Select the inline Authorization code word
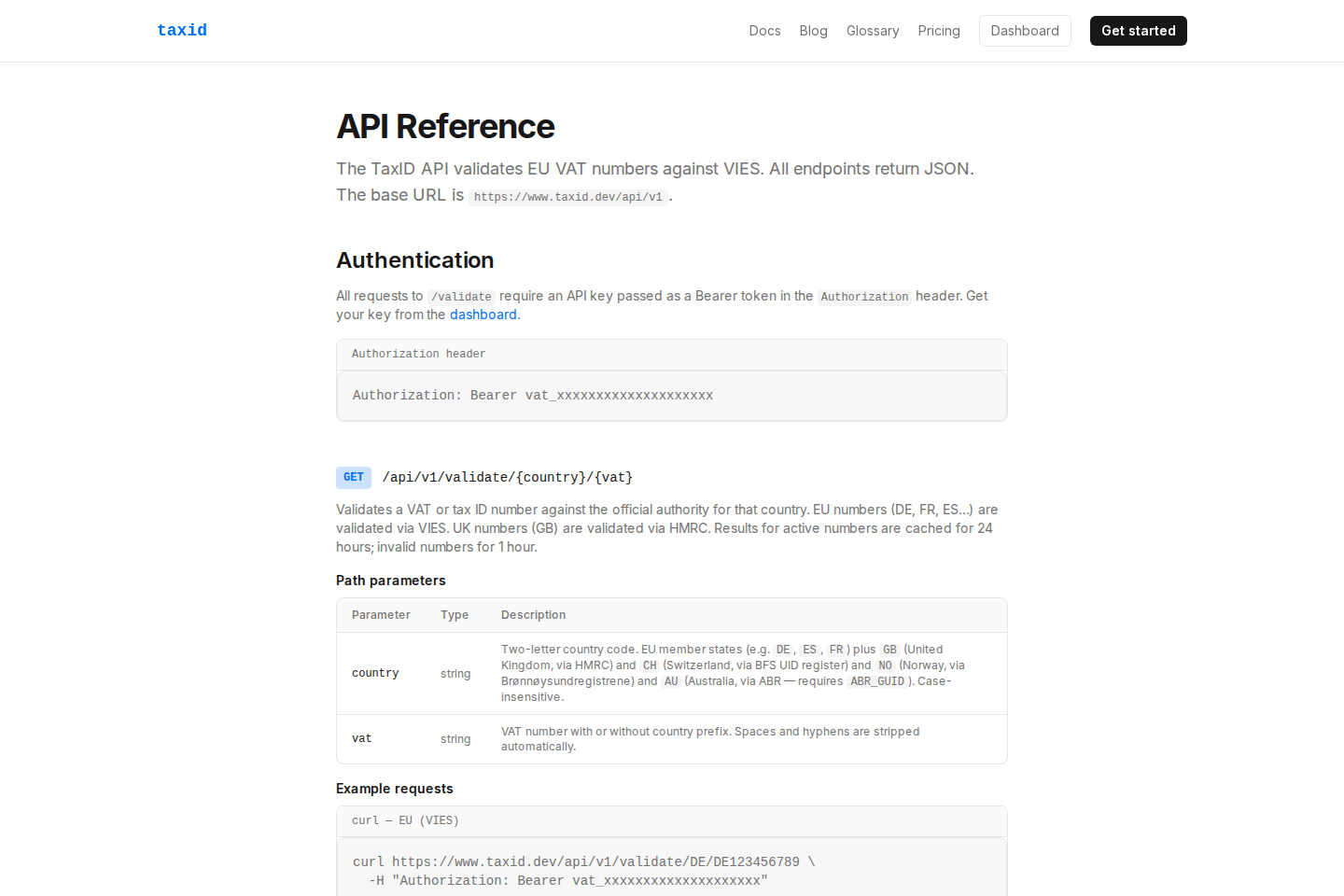Image resolution: width=1344 pixels, height=896 pixels. [x=864, y=297]
